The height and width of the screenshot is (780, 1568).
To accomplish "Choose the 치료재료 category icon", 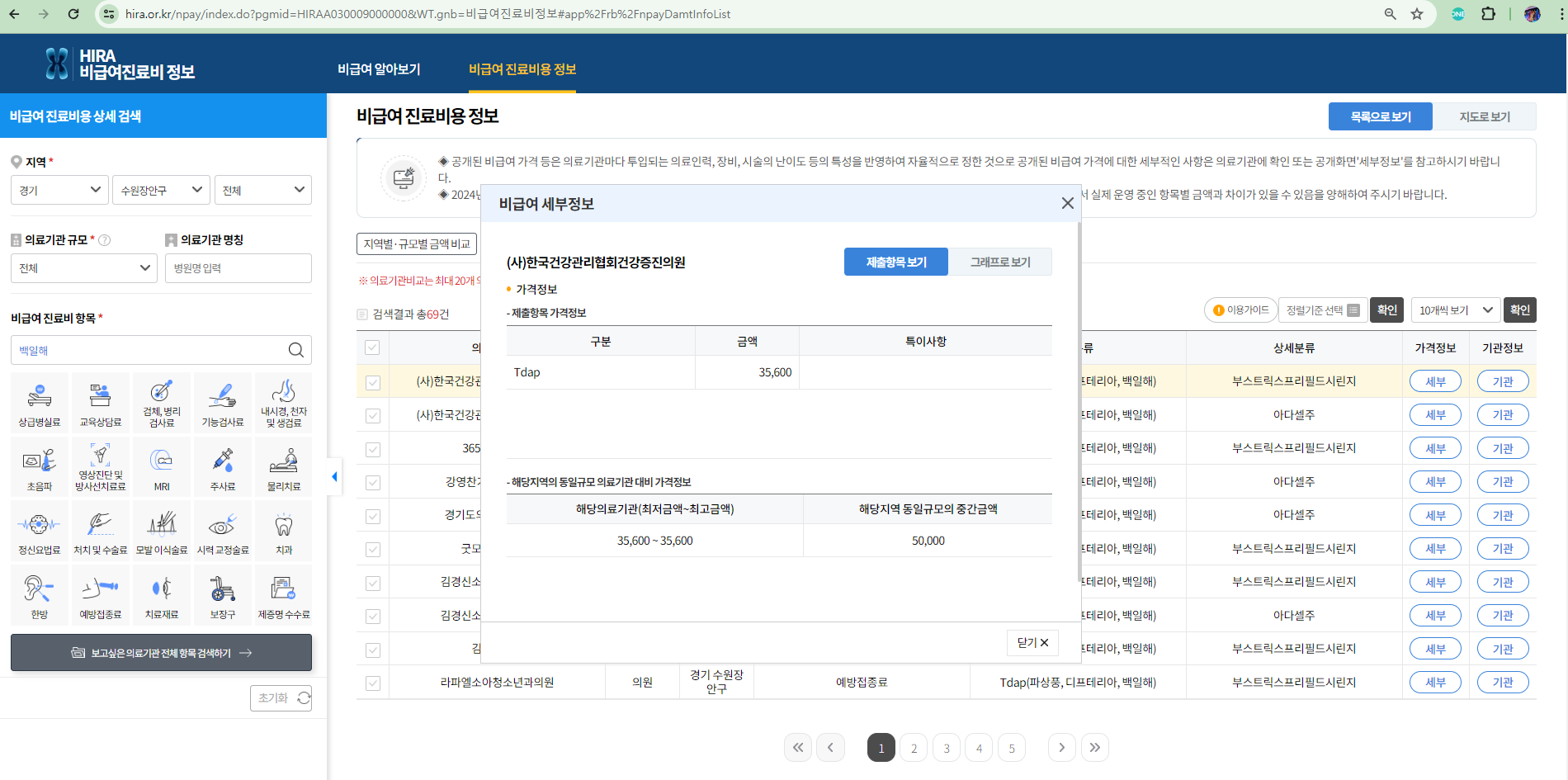I will [x=162, y=595].
